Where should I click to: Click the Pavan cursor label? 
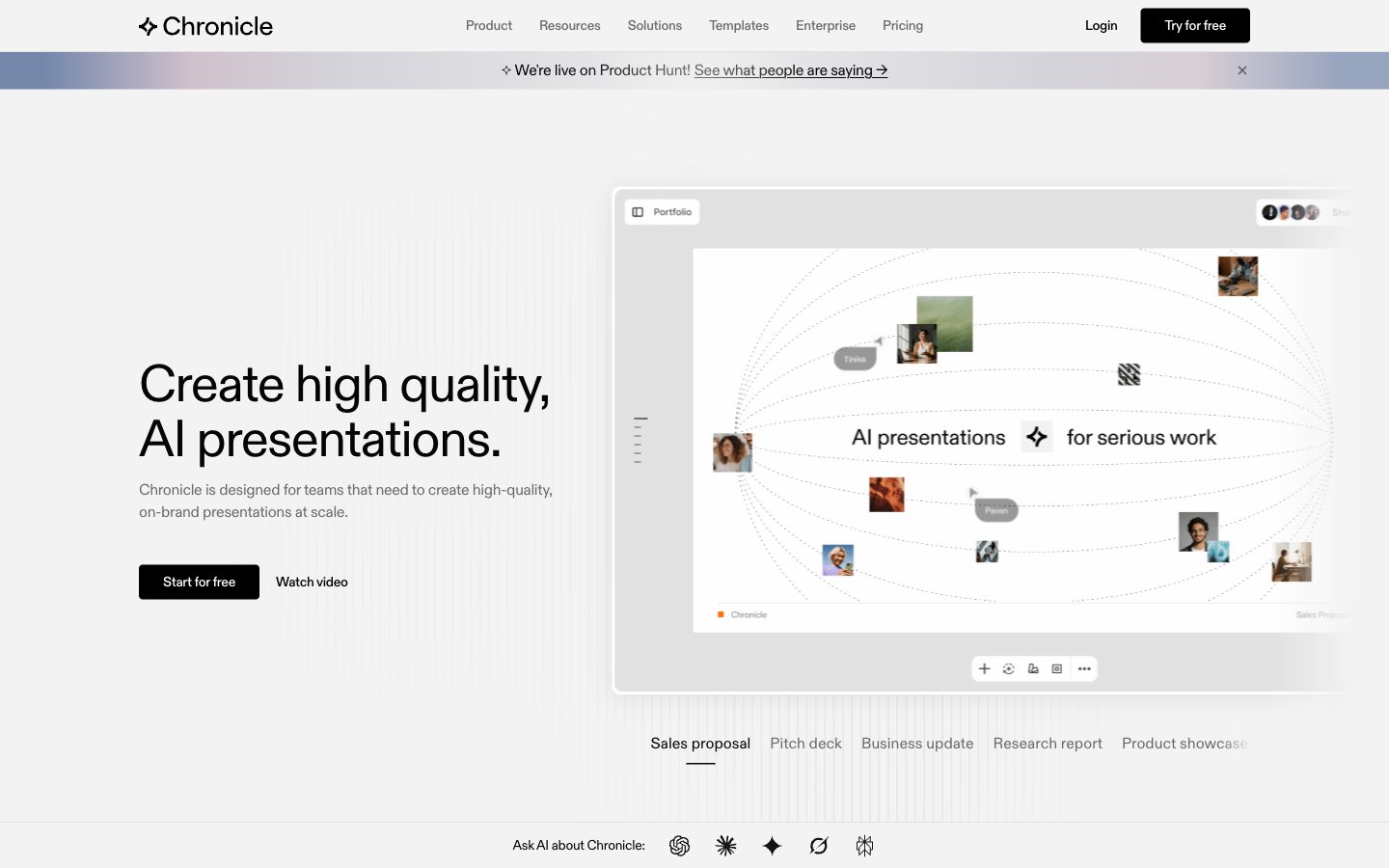point(996,510)
